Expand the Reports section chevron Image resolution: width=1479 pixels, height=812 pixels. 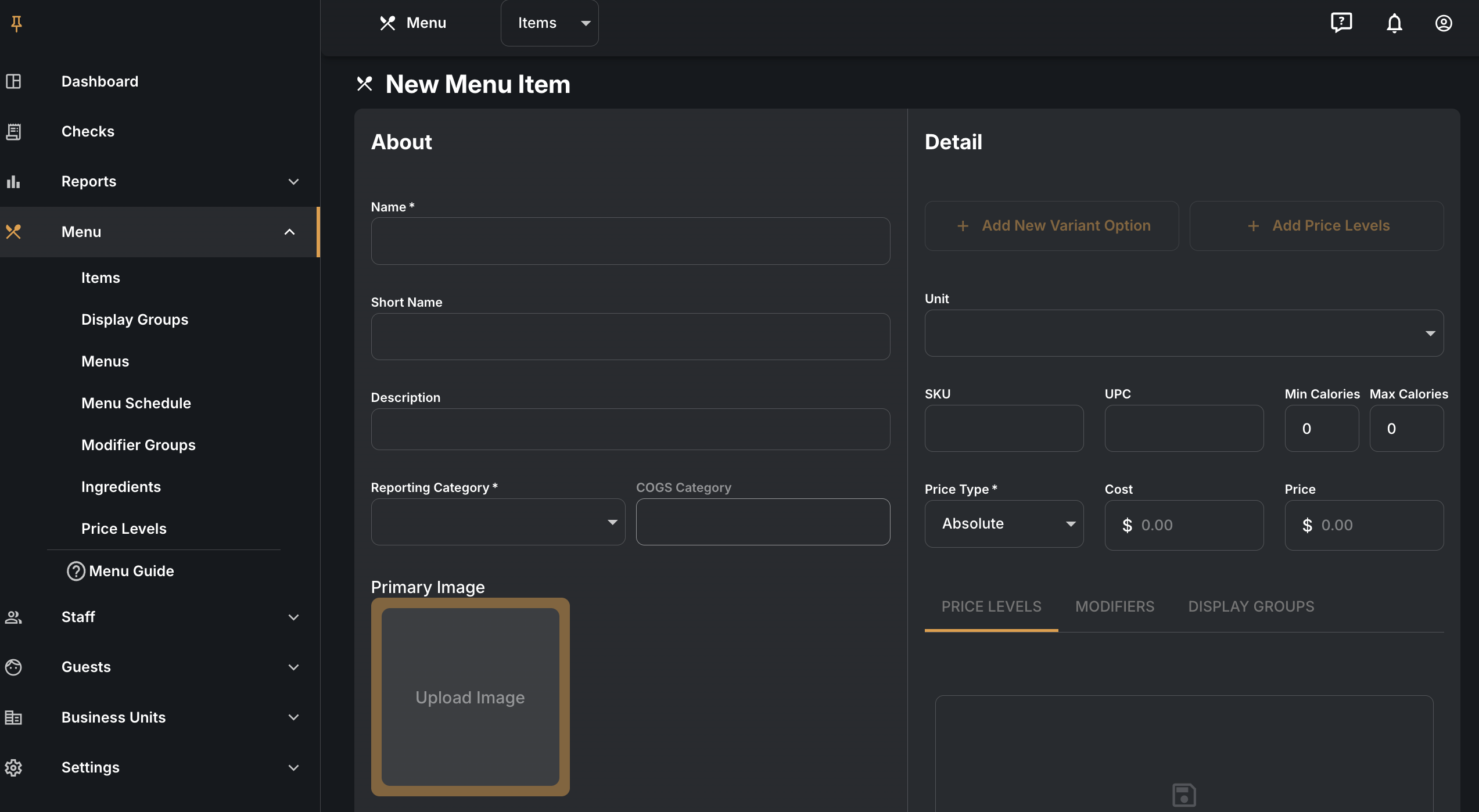click(x=293, y=181)
